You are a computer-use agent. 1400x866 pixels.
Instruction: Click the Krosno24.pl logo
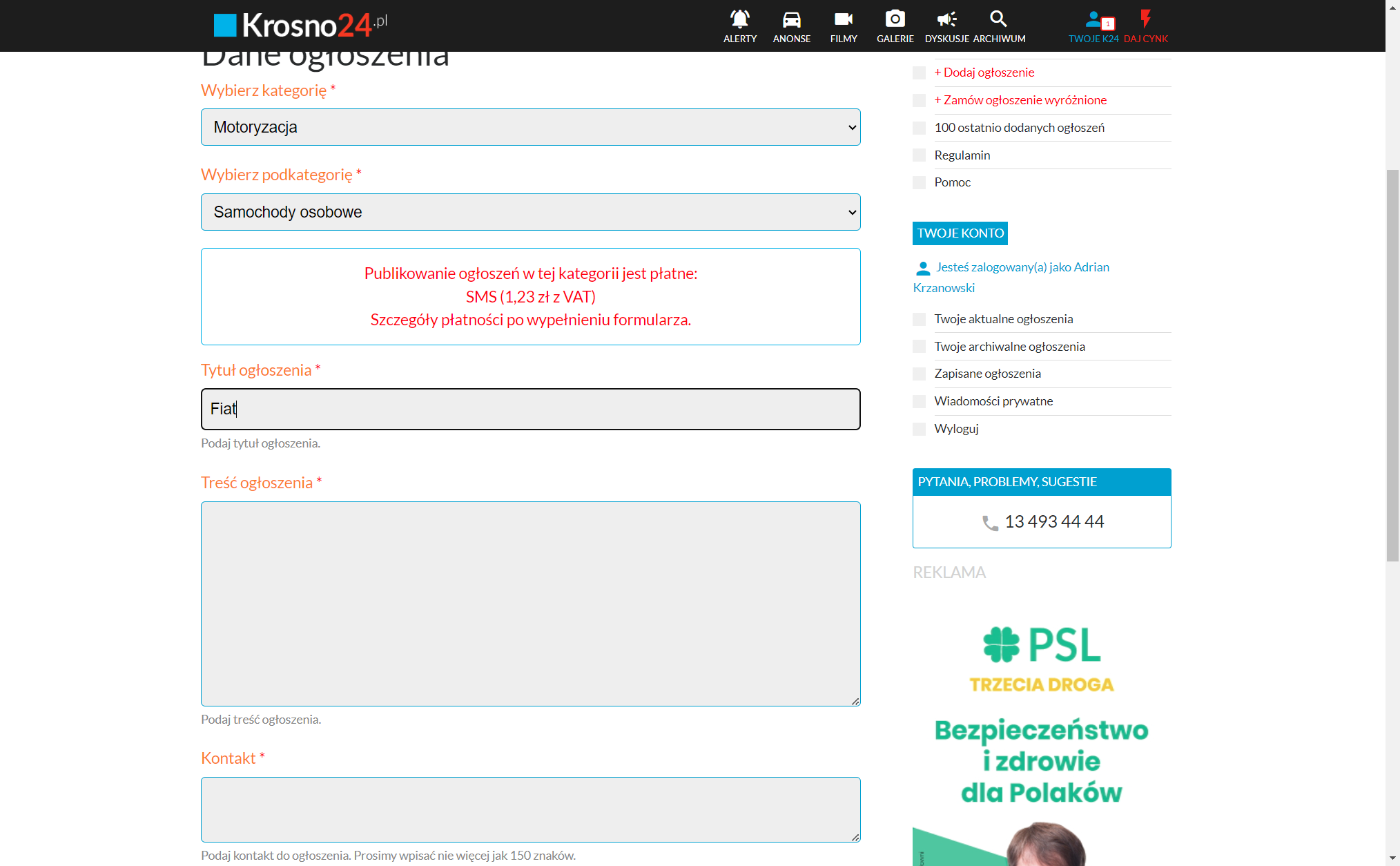300,25
